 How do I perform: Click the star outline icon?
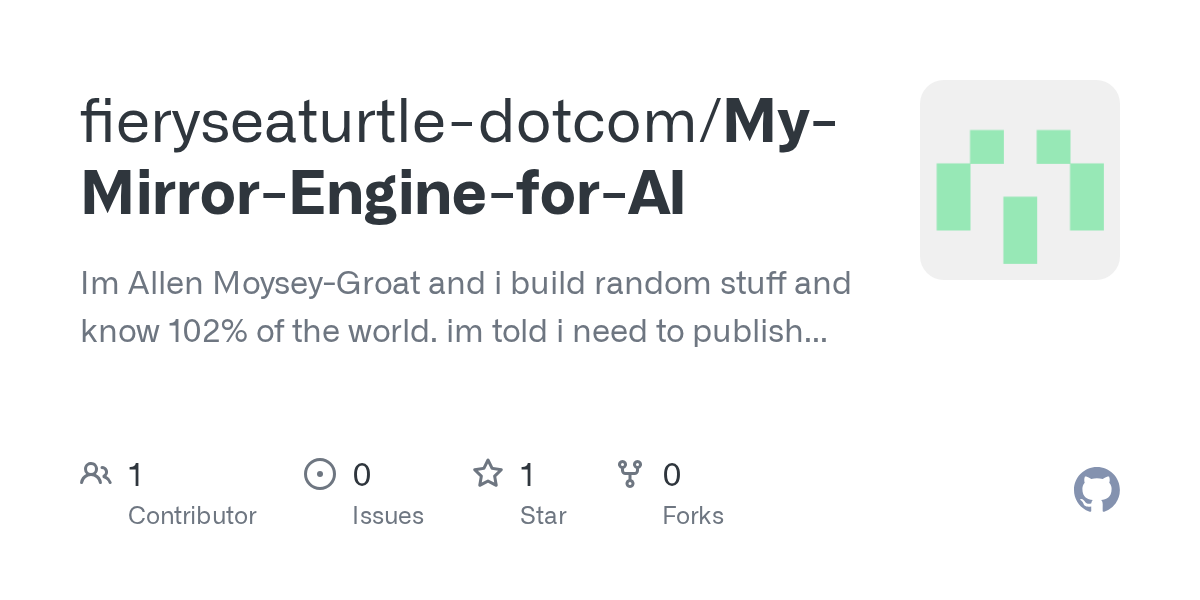tap(488, 473)
